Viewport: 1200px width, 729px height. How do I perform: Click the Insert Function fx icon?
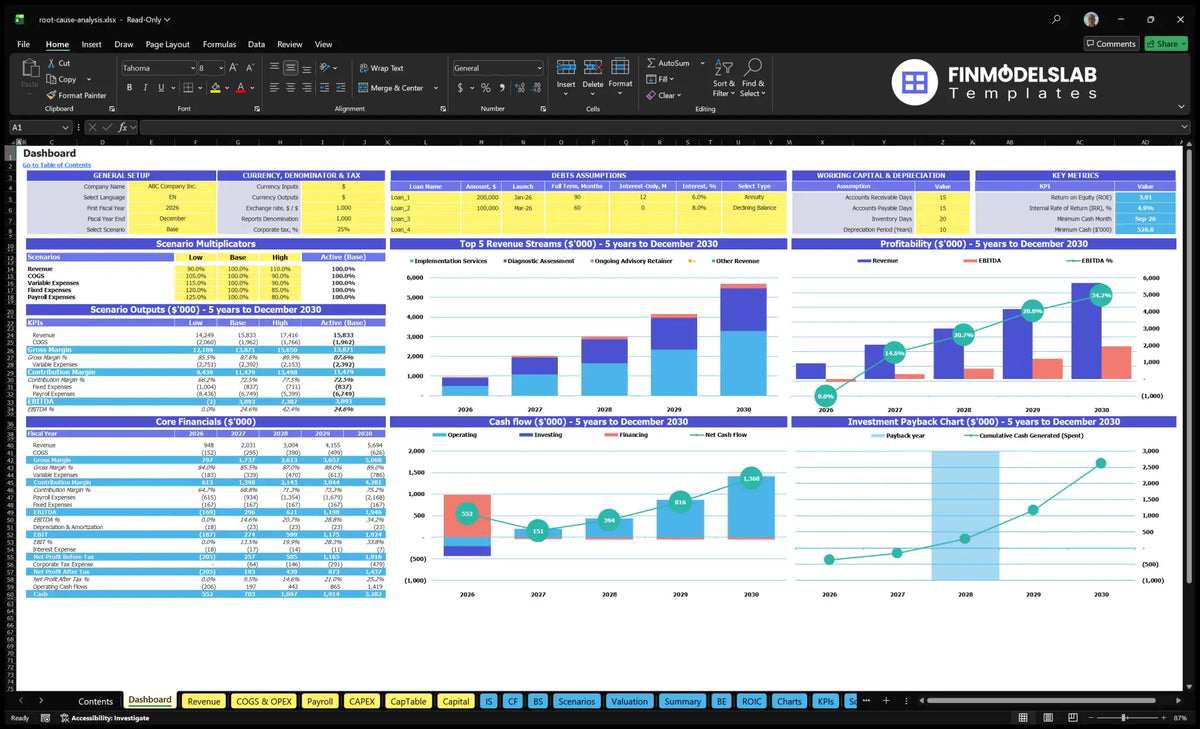[123, 127]
